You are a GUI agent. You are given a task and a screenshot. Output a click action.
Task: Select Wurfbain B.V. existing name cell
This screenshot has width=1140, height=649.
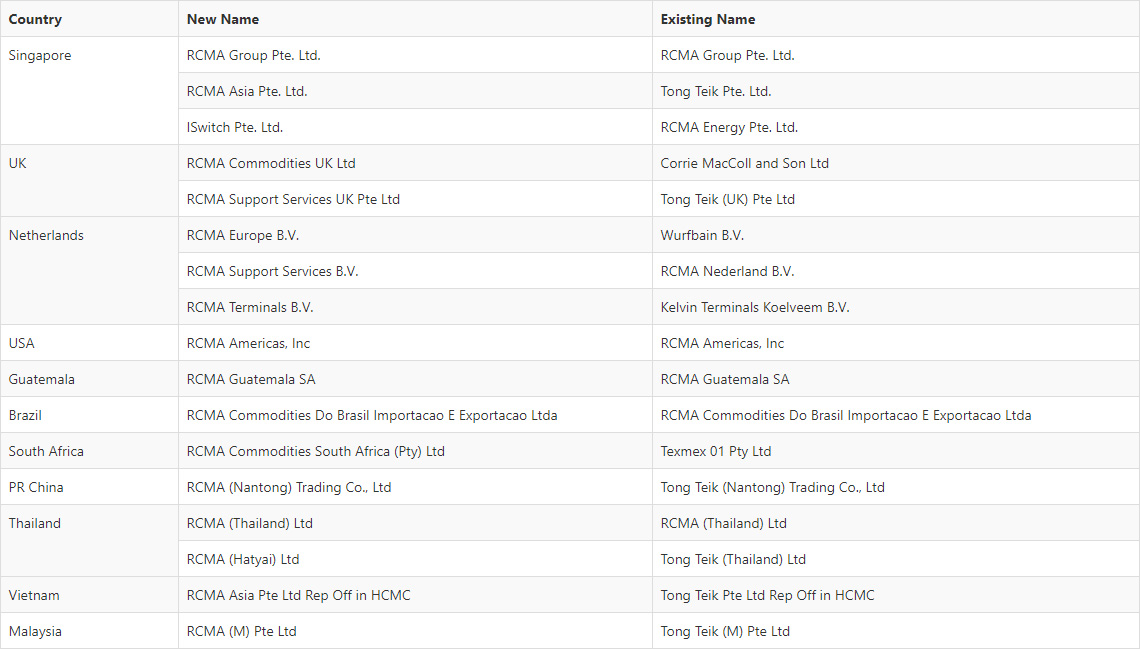pyautogui.click(x=896, y=235)
